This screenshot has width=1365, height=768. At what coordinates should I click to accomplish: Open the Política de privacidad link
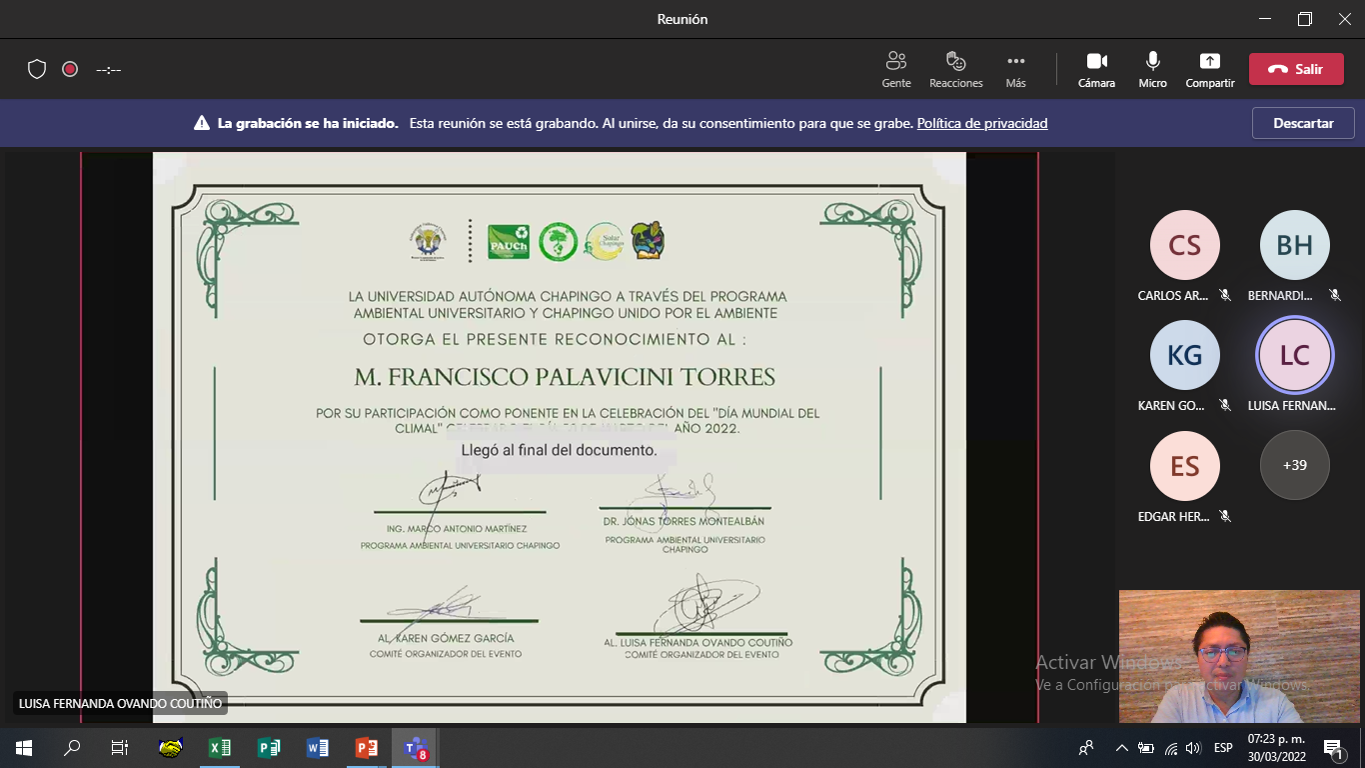click(982, 123)
